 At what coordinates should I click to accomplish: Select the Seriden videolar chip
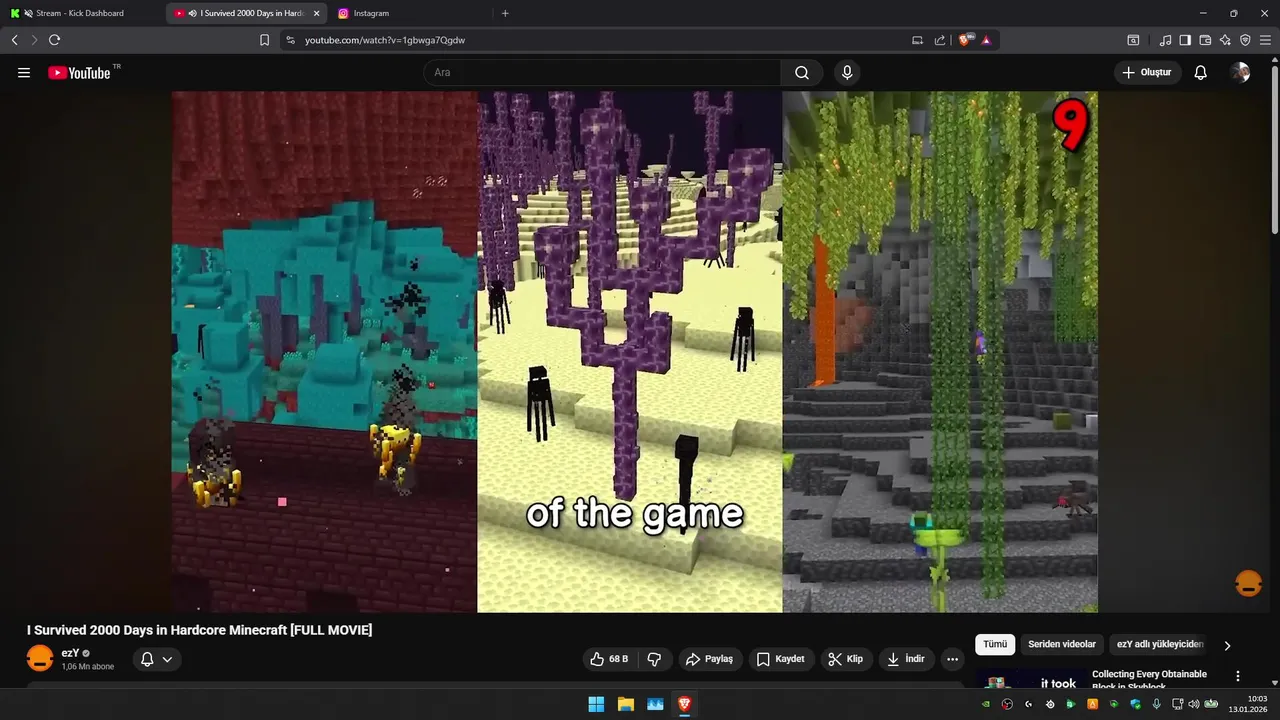[1062, 645]
